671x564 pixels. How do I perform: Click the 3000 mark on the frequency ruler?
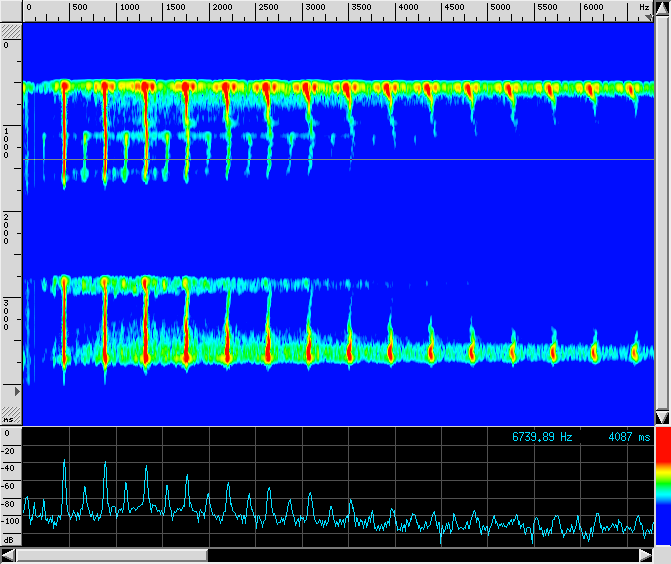click(x=315, y=7)
